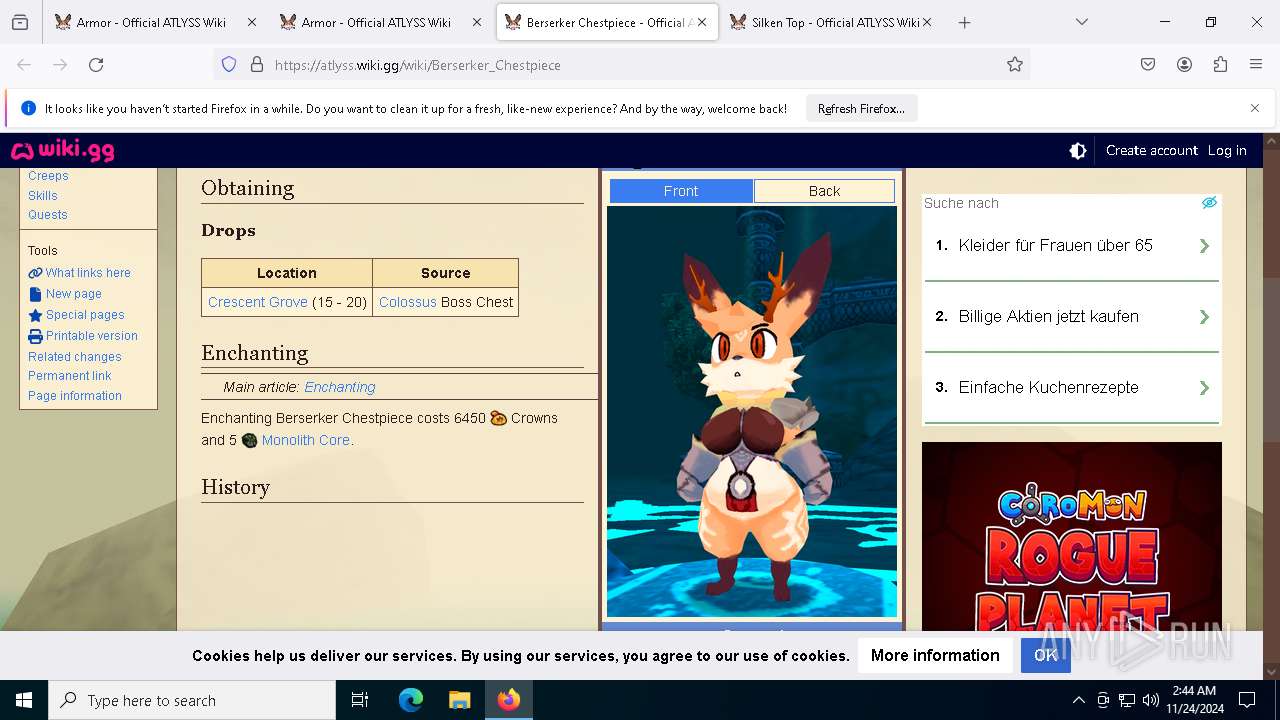Viewport: 1280px width, 720px height.
Task: Click More information about cookies
Action: (x=935, y=655)
